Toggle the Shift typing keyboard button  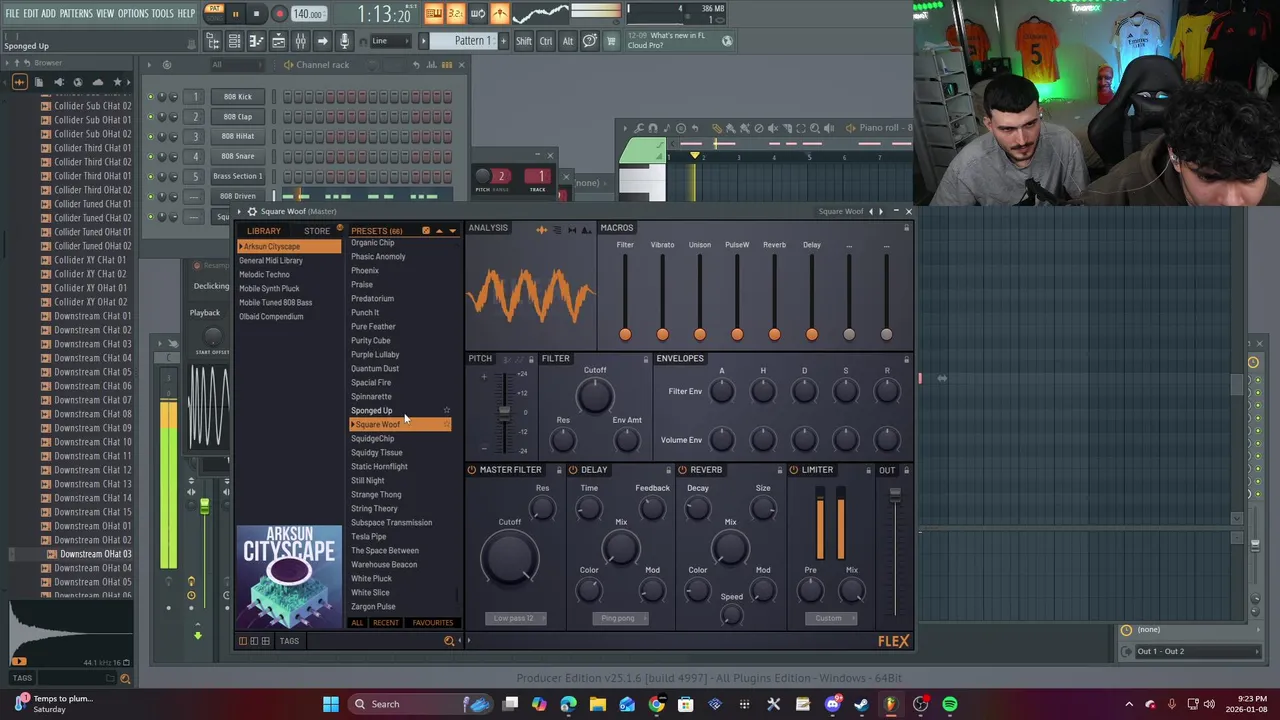click(x=523, y=41)
